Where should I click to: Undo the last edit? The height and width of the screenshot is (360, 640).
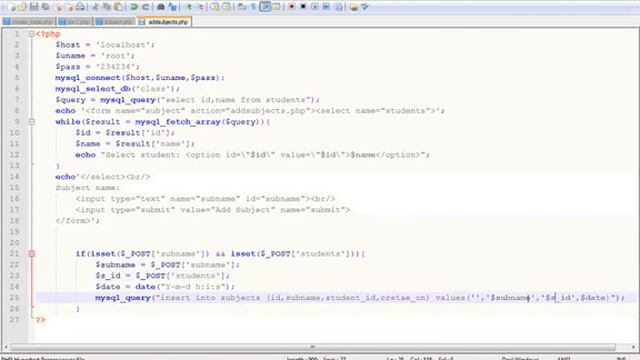[134, 7]
